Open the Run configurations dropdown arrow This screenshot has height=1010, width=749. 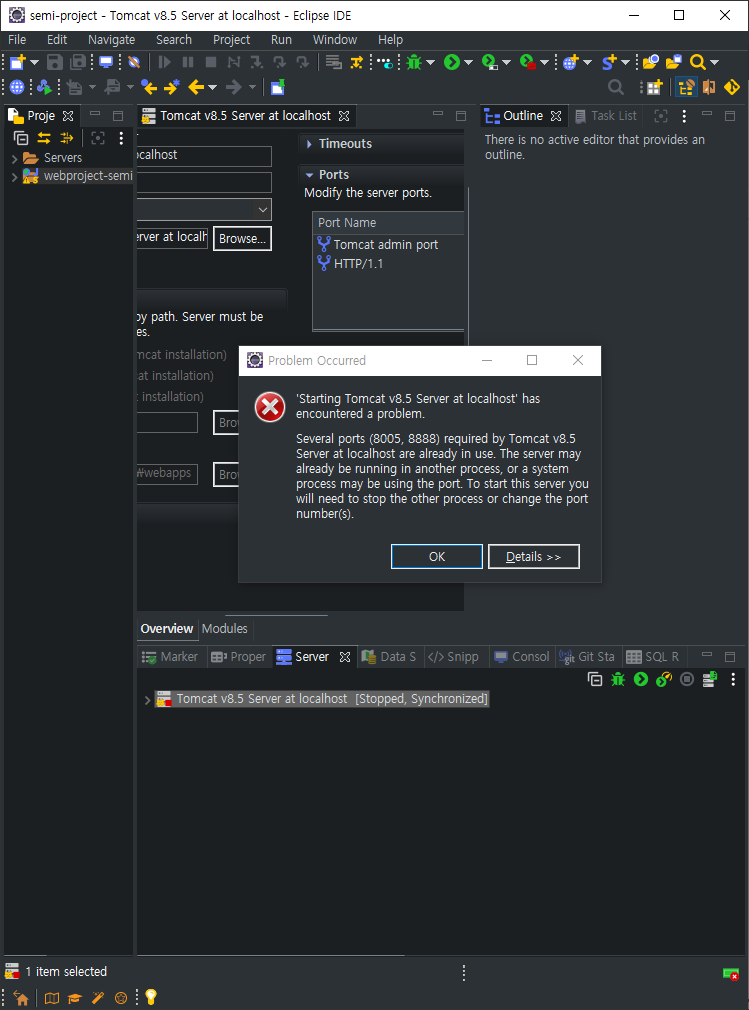468,62
